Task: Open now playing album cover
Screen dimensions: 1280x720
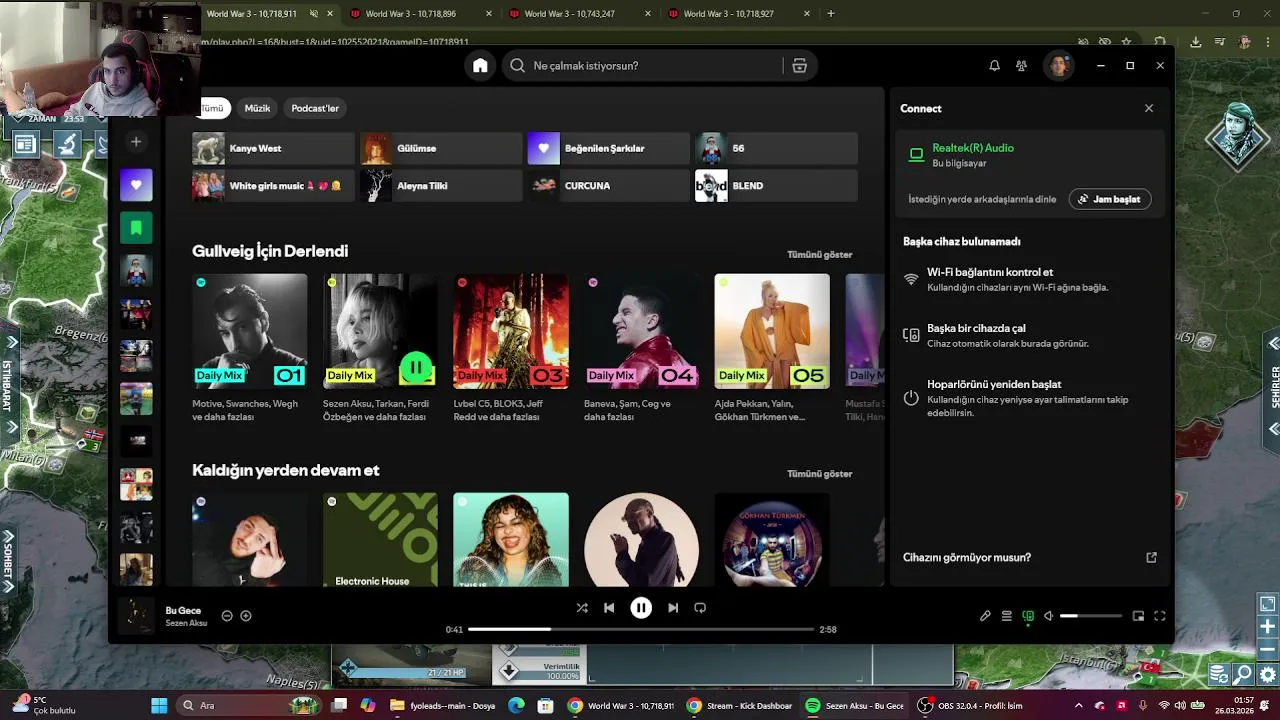Action: 136,616
